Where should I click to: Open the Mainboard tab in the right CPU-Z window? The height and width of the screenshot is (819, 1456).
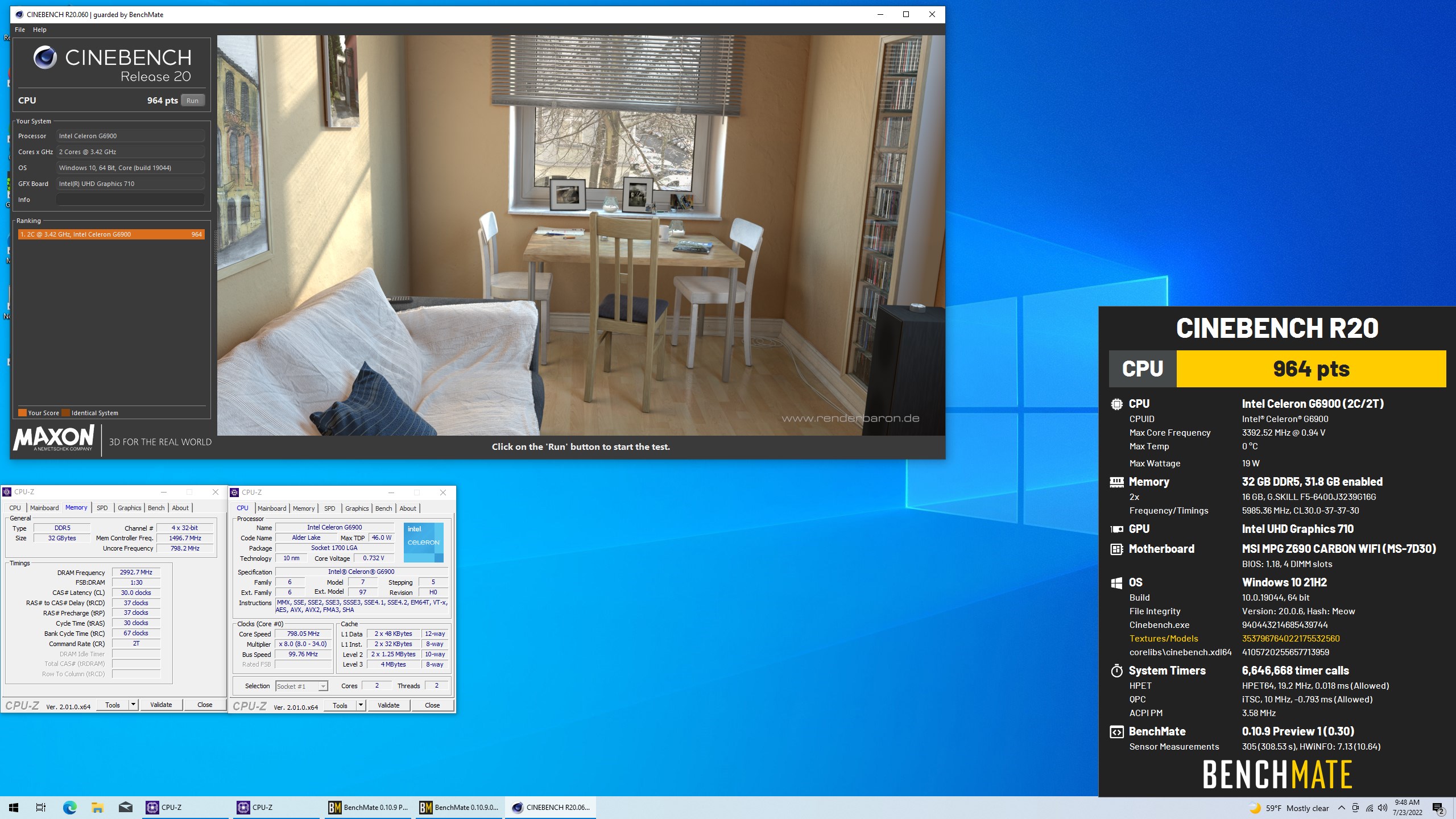[272, 508]
